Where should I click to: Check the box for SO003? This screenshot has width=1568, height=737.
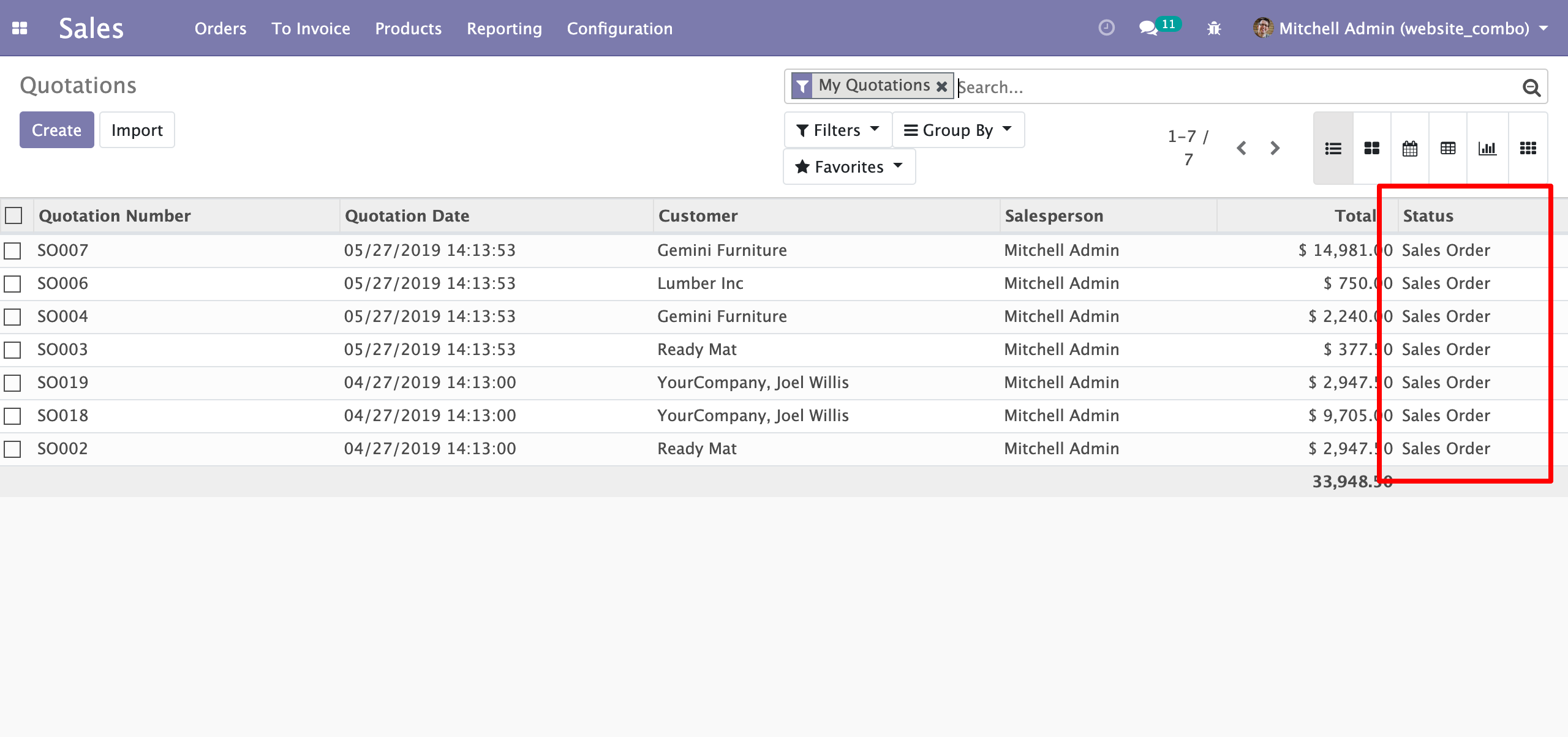pyautogui.click(x=12, y=350)
